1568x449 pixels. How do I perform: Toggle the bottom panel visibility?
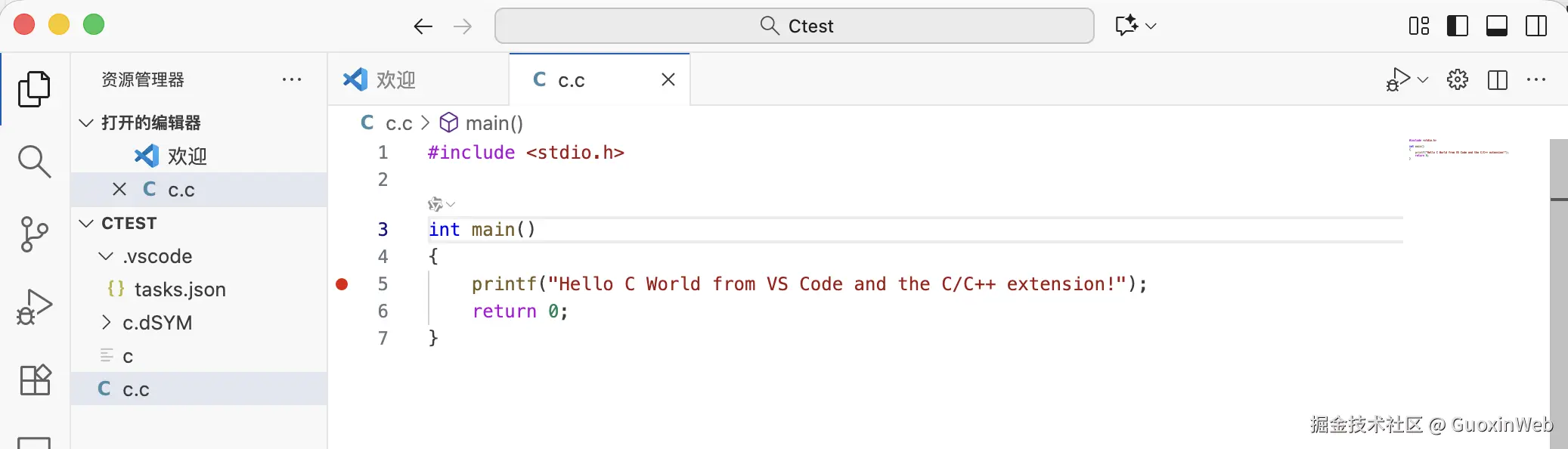point(1496,26)
